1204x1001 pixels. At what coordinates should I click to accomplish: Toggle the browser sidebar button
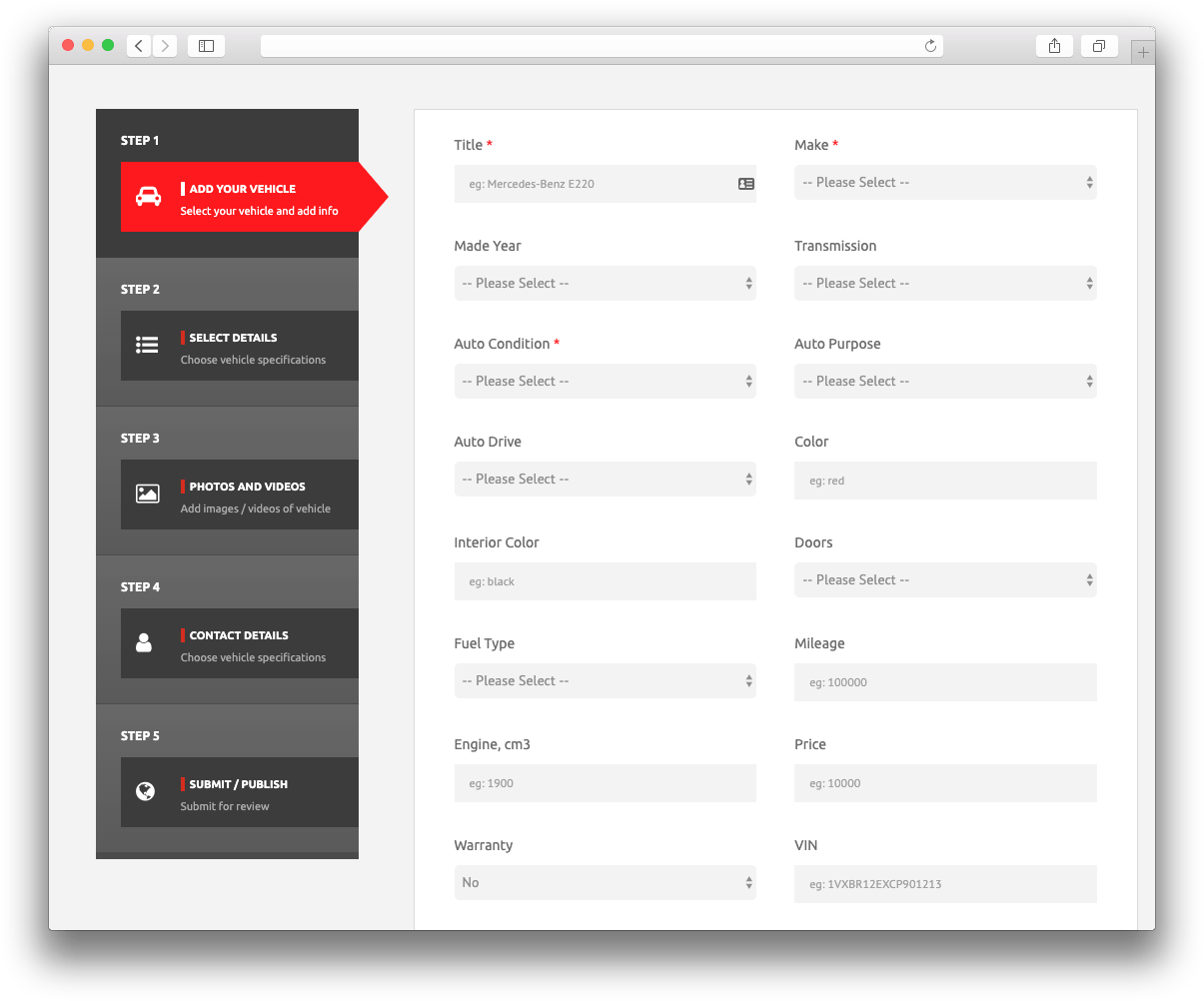pyautogui.click(x=206, y=46)
